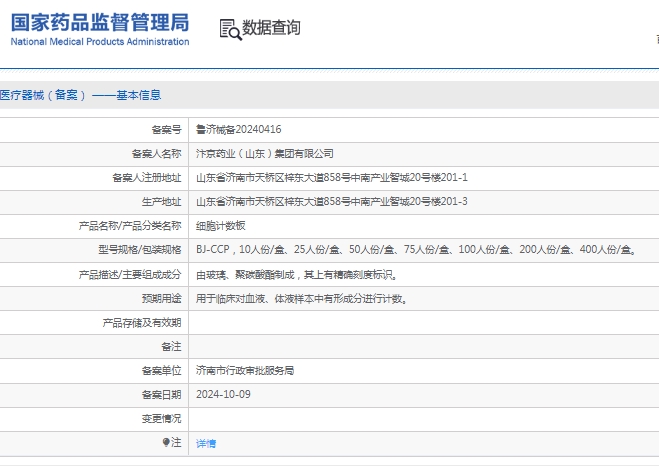Screen dimensions: 659x470
Task: Click the 备案人注册地址 label
Action: 147,178
